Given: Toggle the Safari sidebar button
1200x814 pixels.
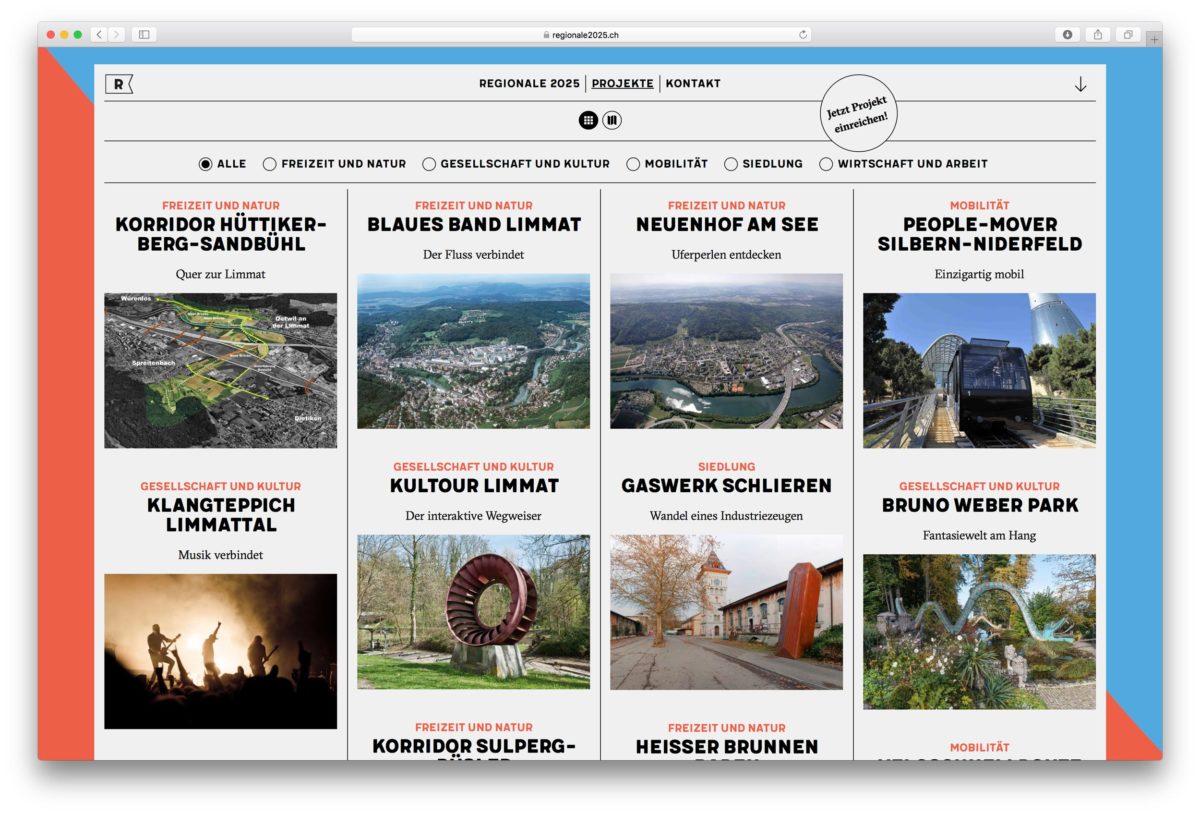Looking at the screenshot, I should (x=144, y=34).
